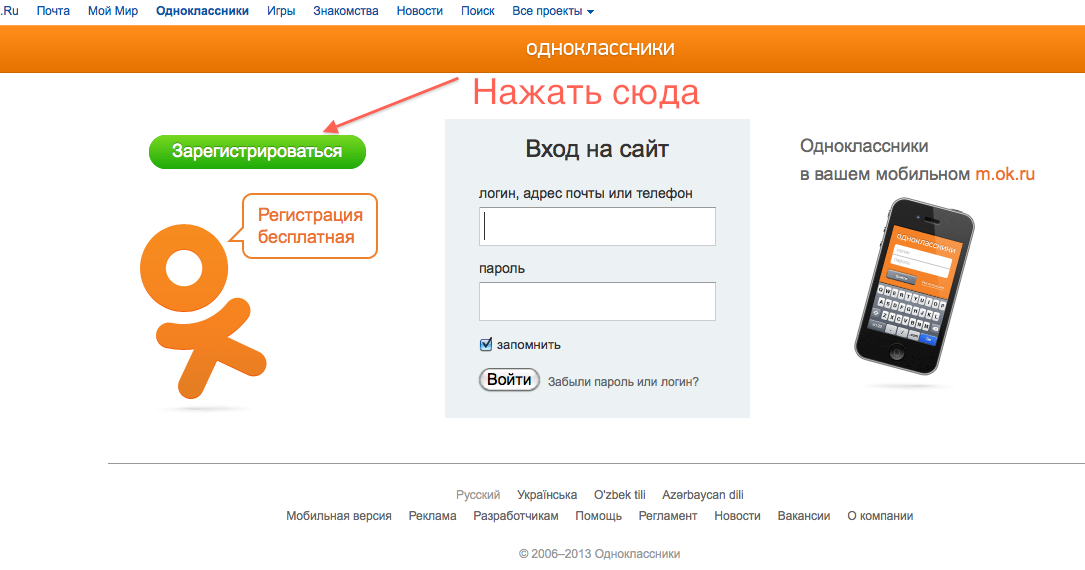Click the green Зарегистрироваться button

pyautogui.click(x=257, y=151)
